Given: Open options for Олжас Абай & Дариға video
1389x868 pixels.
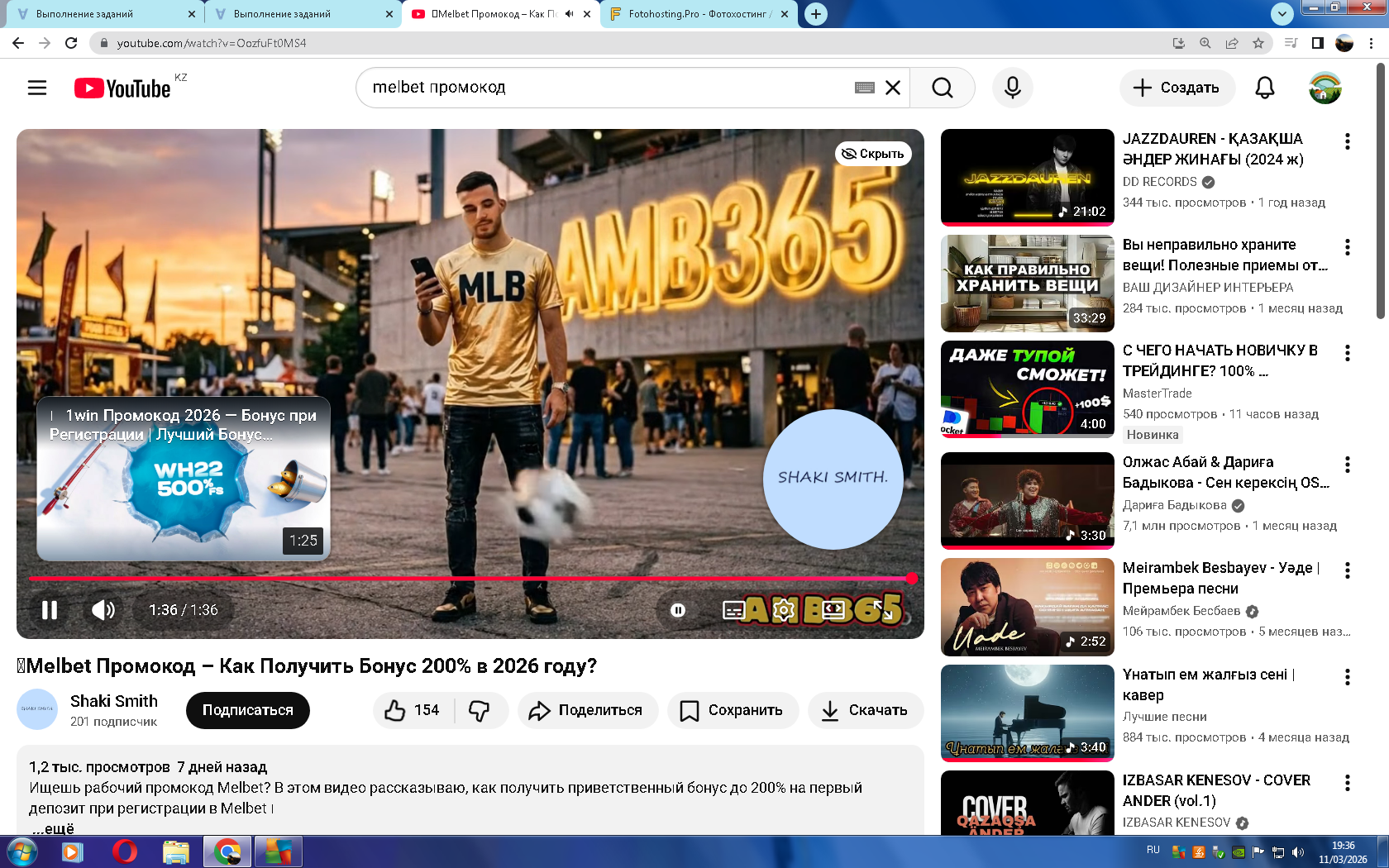Looking at the screenshot, I should point(1348,465).
